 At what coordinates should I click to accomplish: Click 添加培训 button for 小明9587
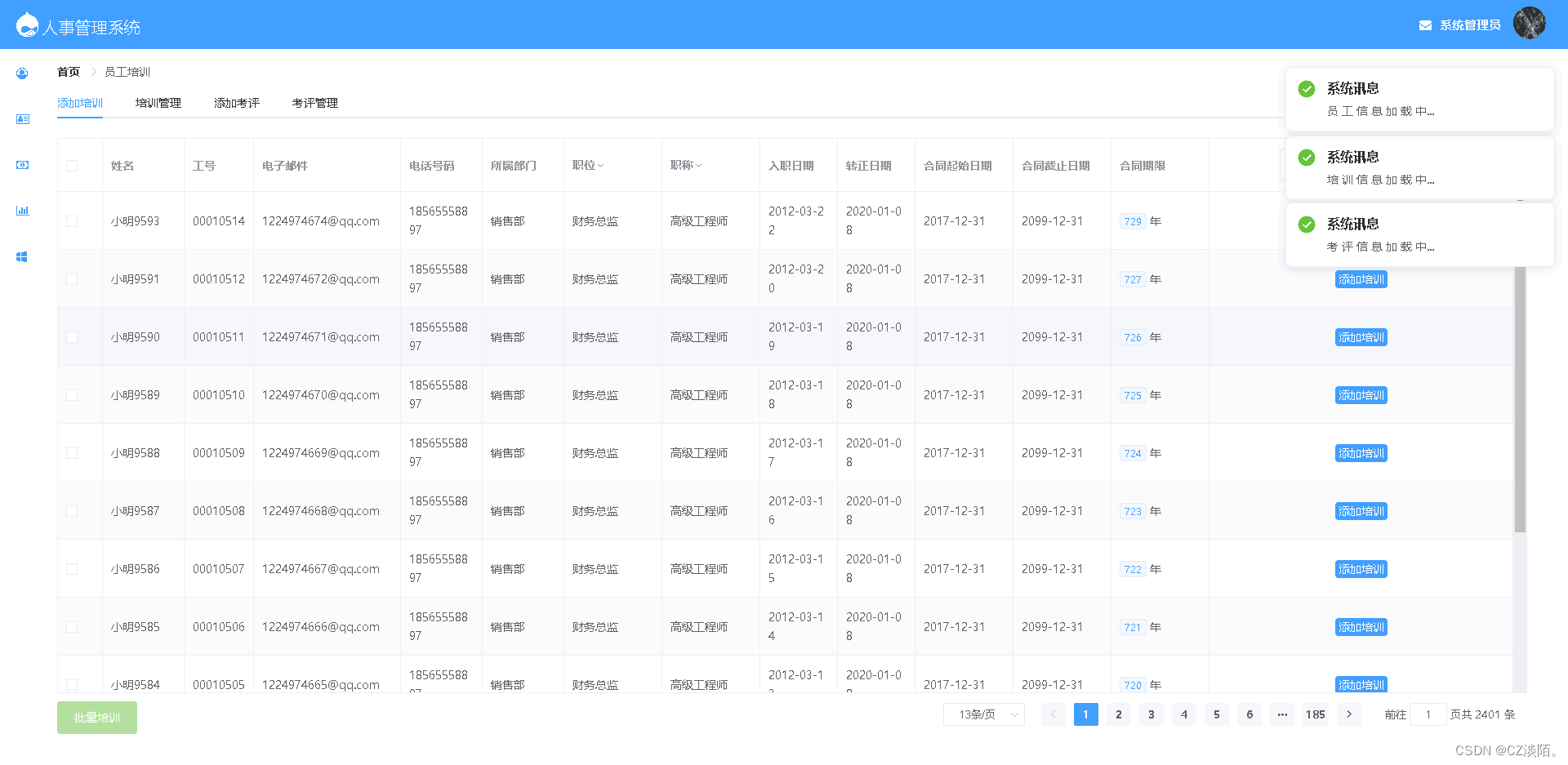click(1361, 511)
